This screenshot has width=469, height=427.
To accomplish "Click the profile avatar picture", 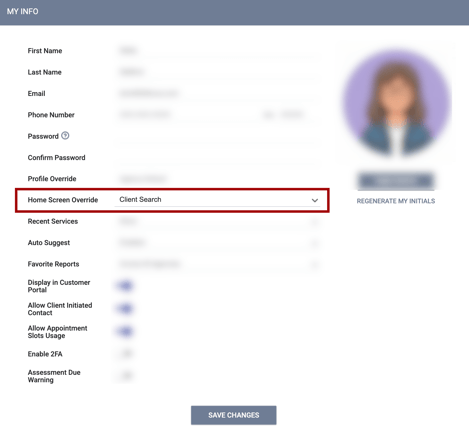I will coord(397,102).
